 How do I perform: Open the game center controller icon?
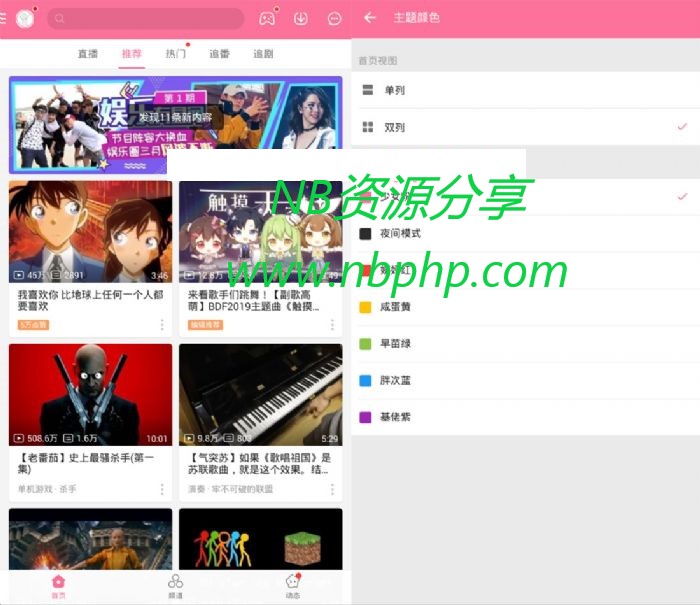coord(267,18)
